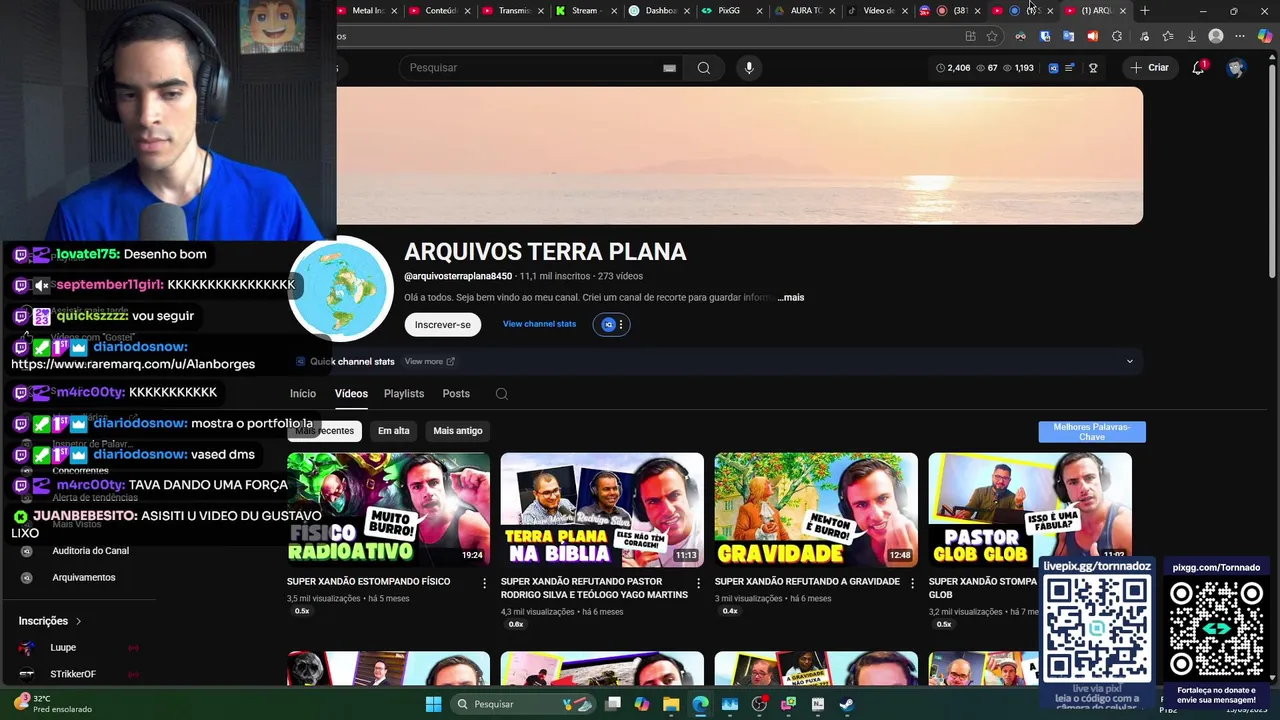
Task: Expand channel description with ...mais
Action: click(791, 297)
